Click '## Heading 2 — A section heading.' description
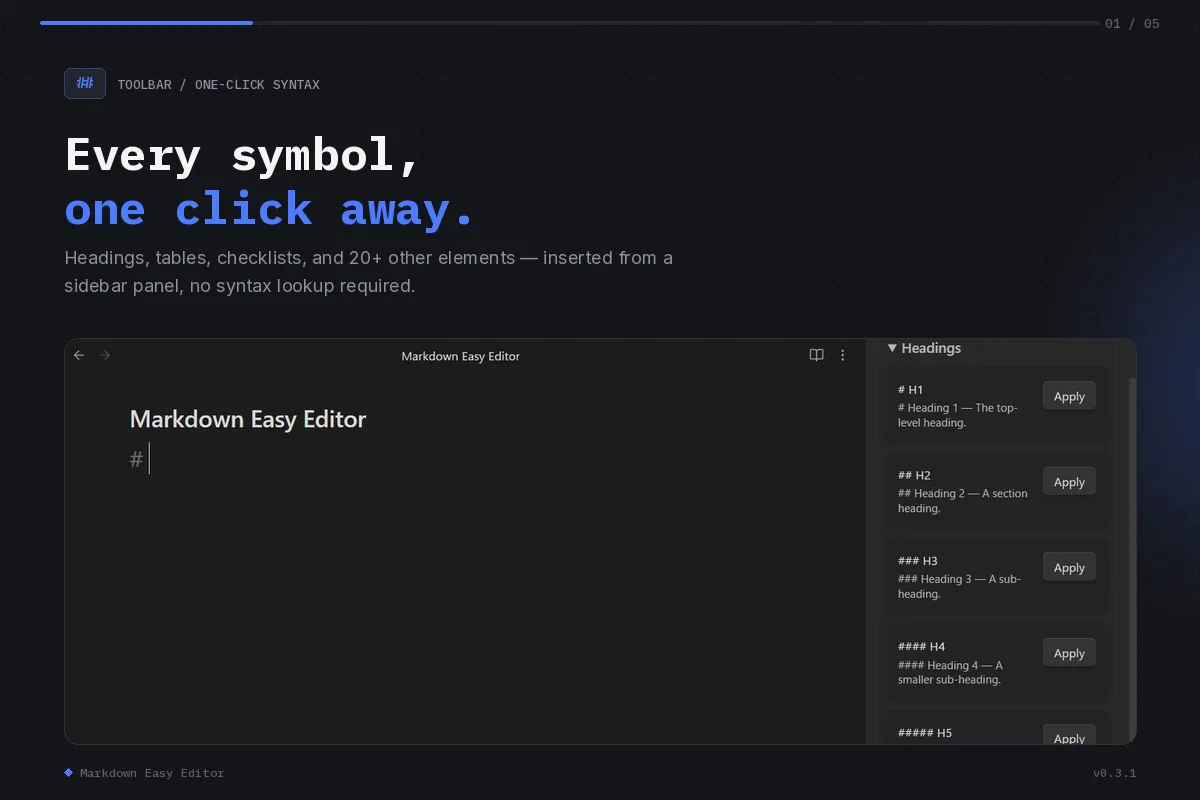Viewport: 1200px width, 800px height. coord(963,501)
